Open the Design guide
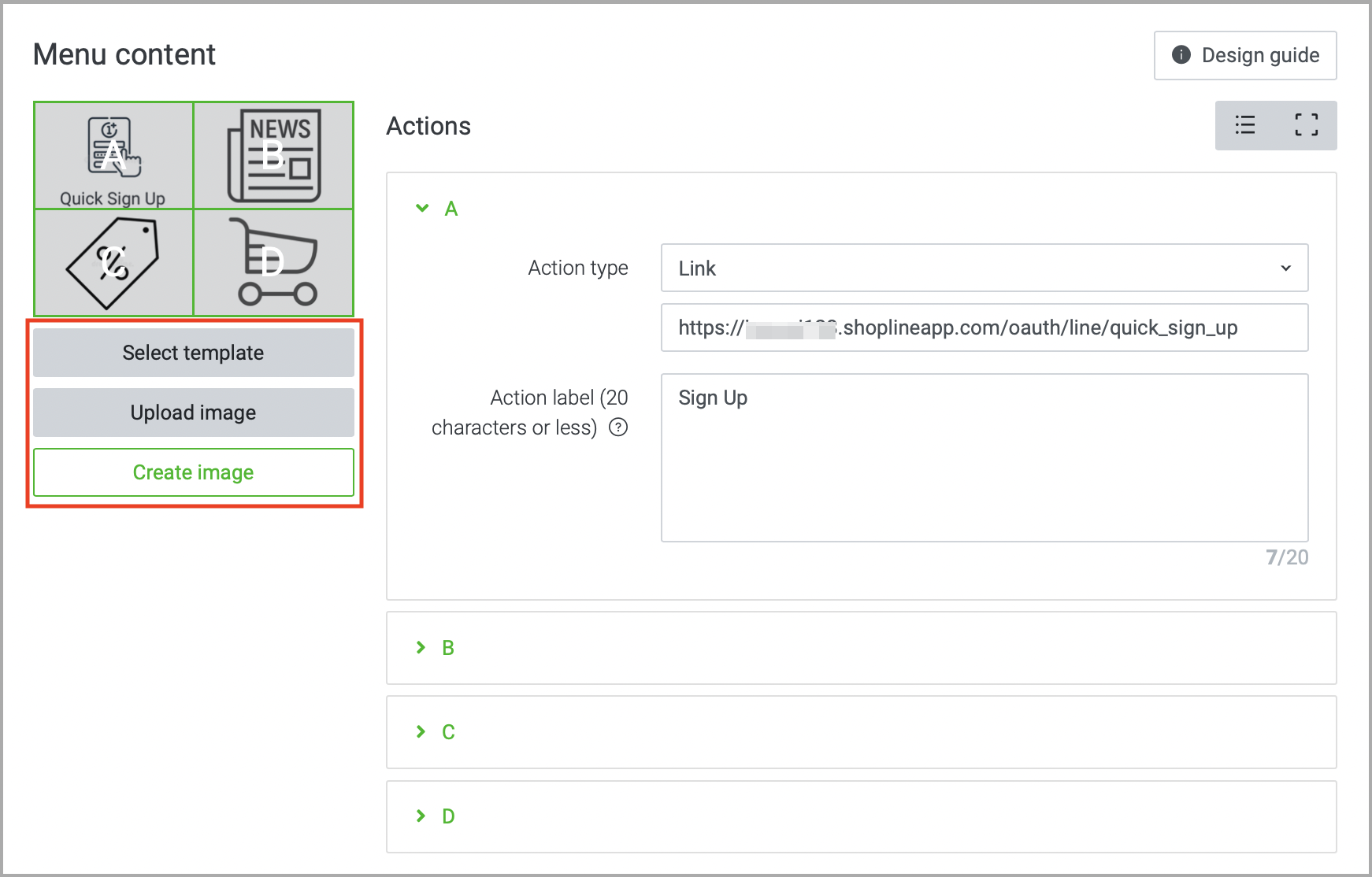The width and height of the screenshot is (1372, 877). (1245, 55)
